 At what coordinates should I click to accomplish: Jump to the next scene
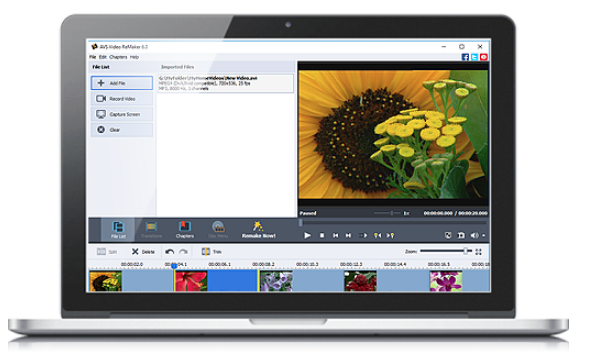363,235
